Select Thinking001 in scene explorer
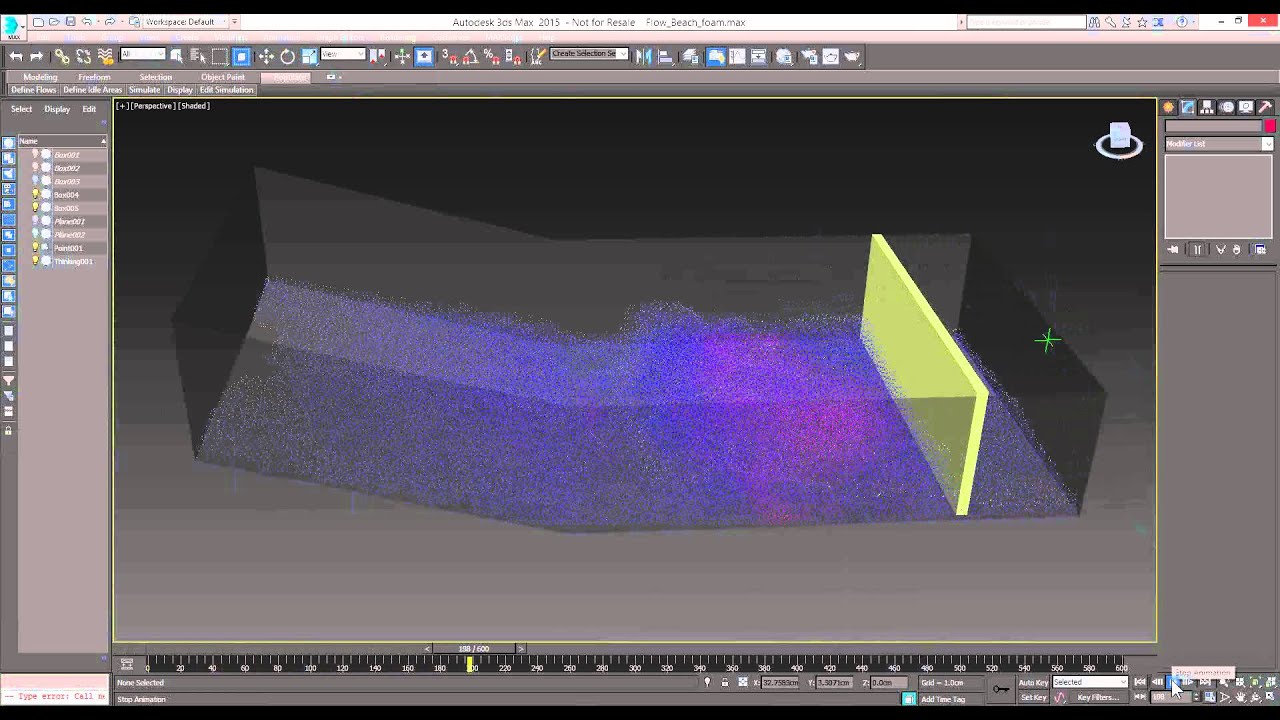 pyautogui.click(x=73, y=261)
